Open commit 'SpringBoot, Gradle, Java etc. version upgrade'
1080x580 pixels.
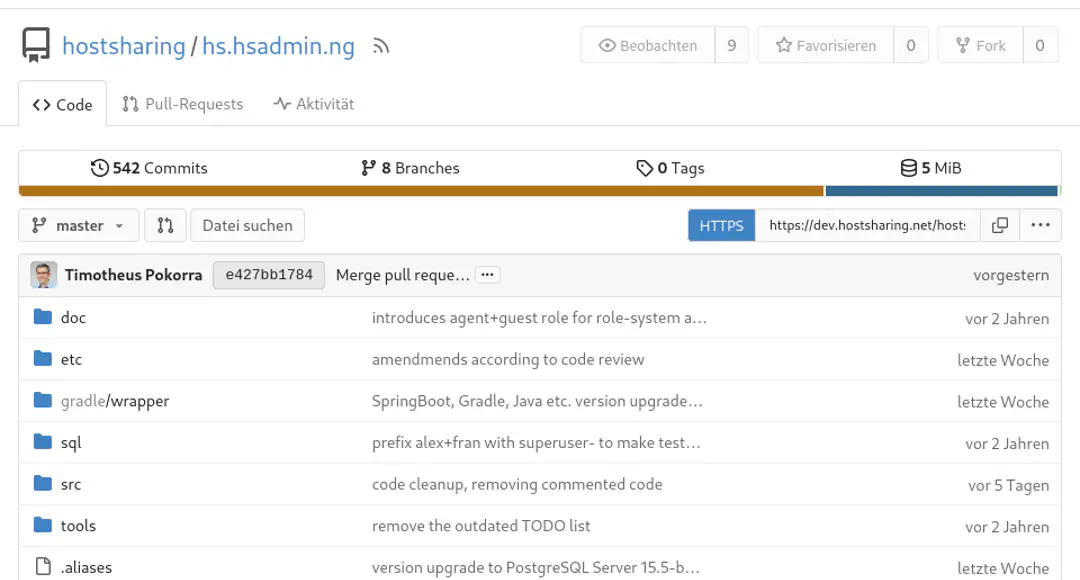537,401
